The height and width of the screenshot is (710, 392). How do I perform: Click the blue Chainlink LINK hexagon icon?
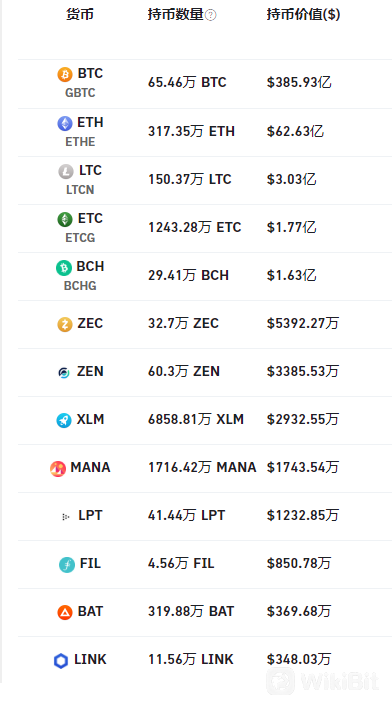point(61,661)
